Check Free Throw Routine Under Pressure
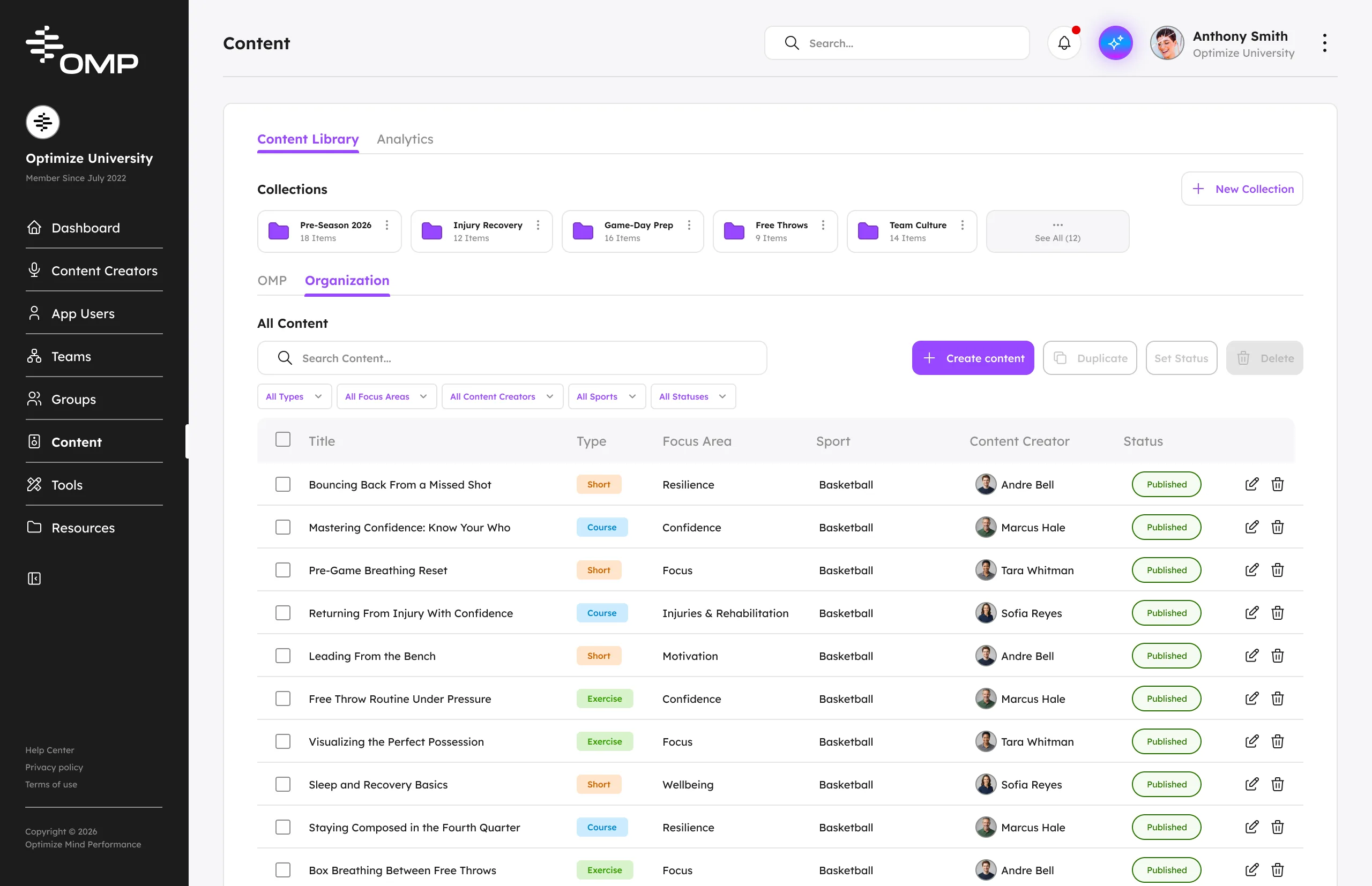This screenshot has height=886, width=1372. pos(282,699)
